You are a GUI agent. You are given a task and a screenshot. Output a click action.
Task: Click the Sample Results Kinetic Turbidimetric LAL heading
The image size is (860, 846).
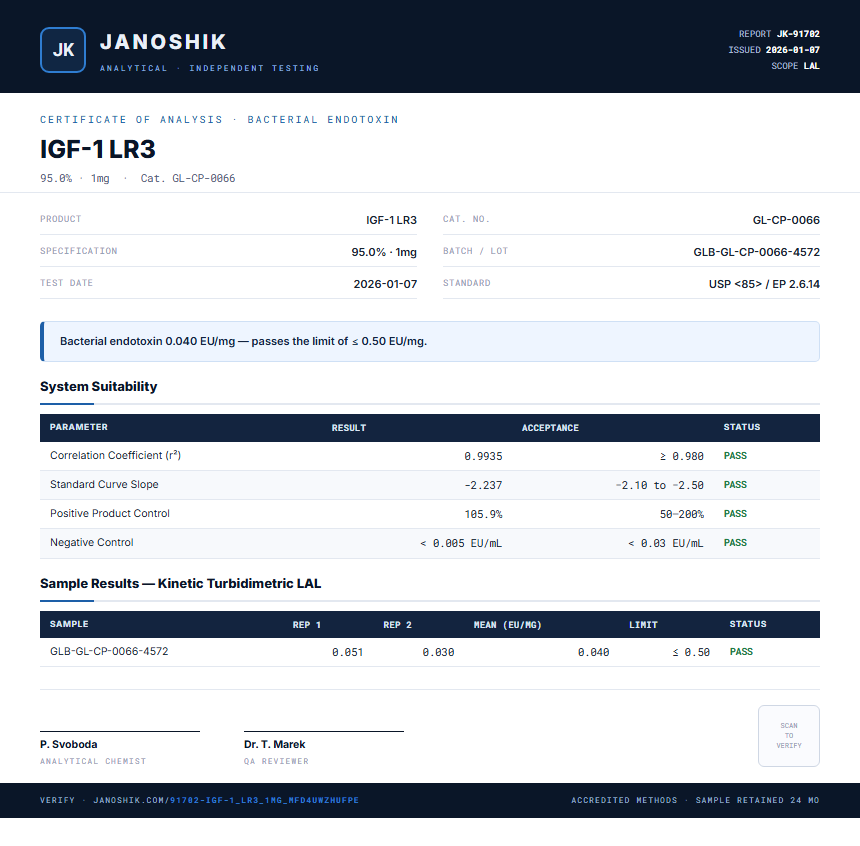click(x=180, y=583)
